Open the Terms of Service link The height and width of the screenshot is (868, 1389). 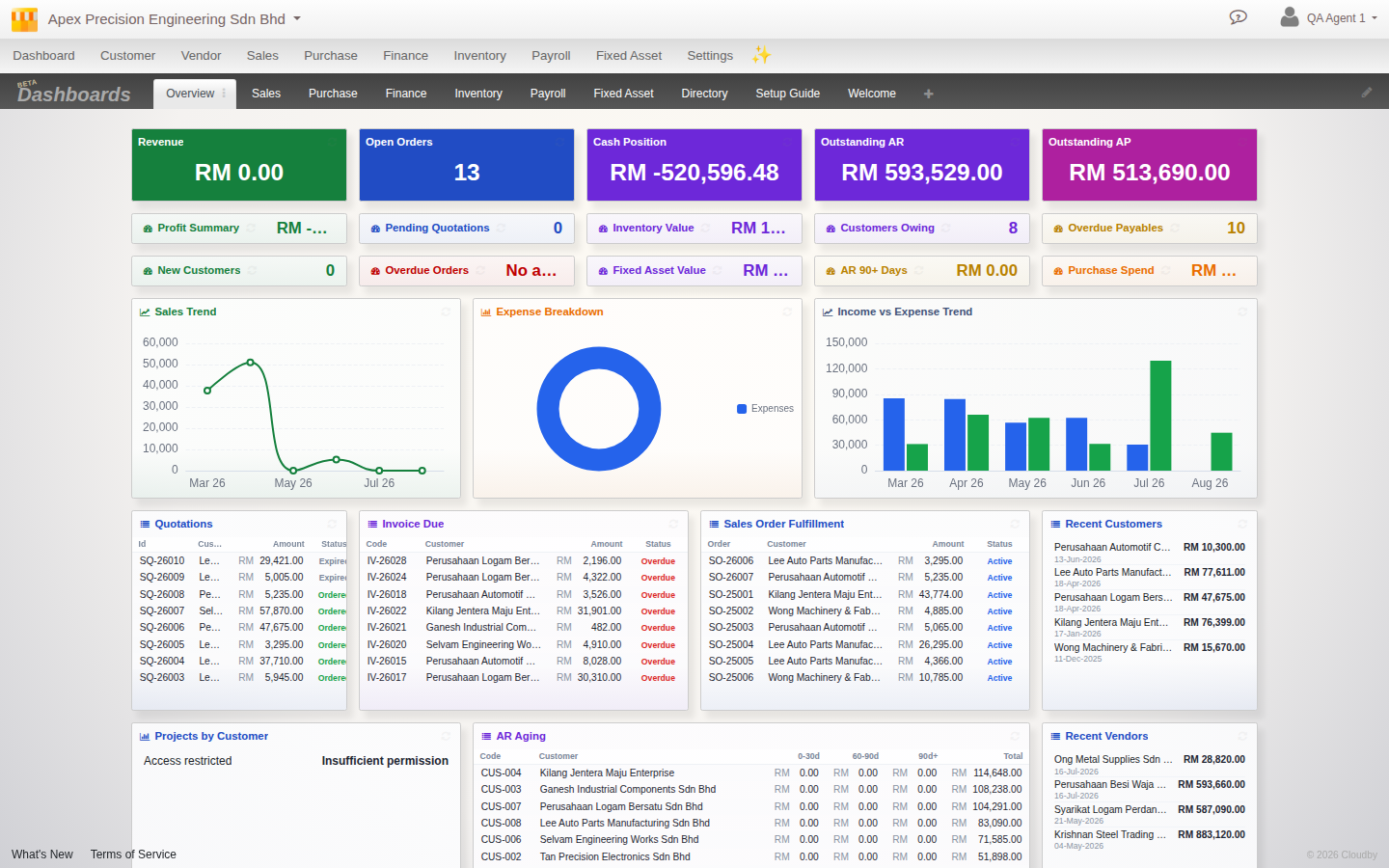[x=133, y=854]
